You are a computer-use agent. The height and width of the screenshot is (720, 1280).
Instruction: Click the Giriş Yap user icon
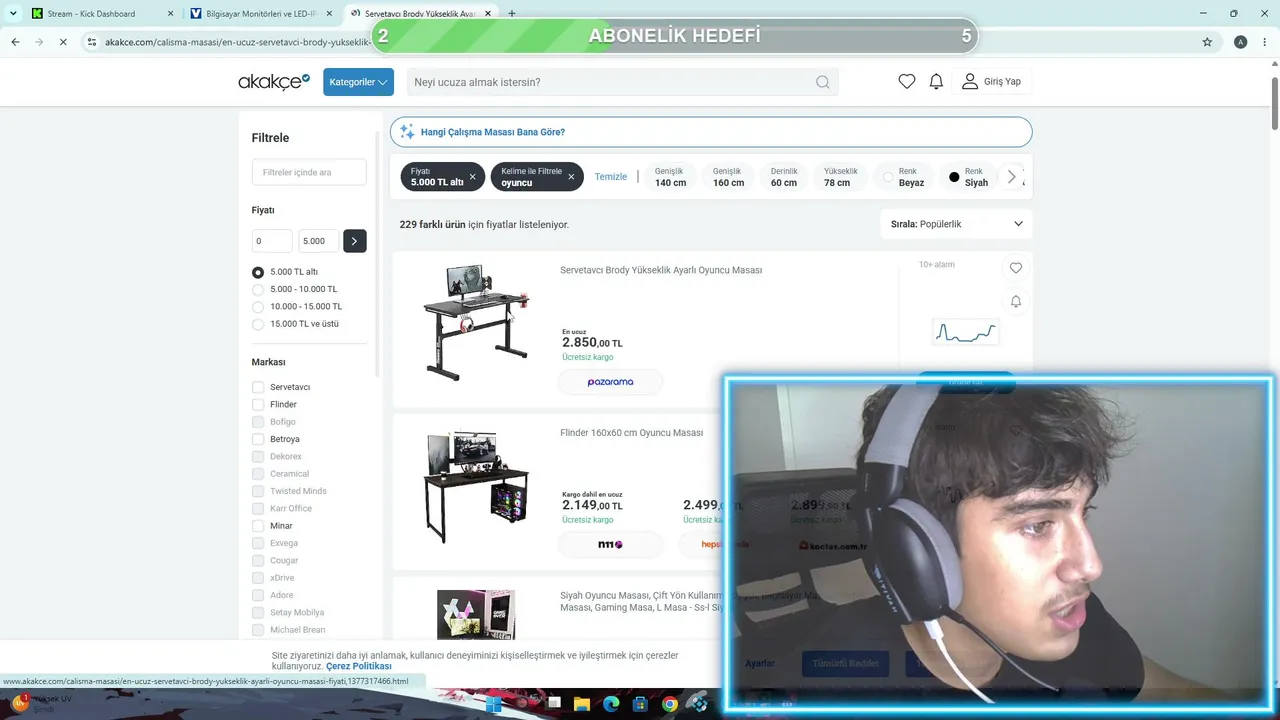(969, 82)
